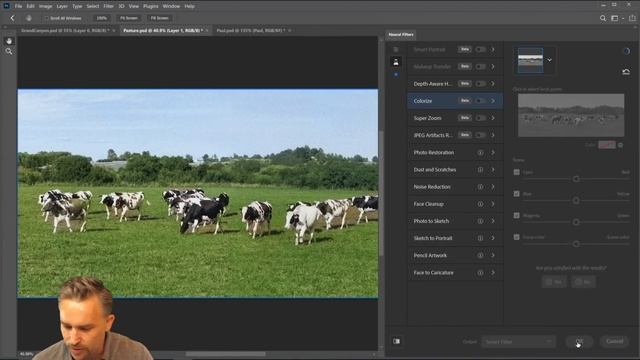This screenshot has width=640, height=360.
Task: Select the featured filters person icon
Action: tap(396, 62)
